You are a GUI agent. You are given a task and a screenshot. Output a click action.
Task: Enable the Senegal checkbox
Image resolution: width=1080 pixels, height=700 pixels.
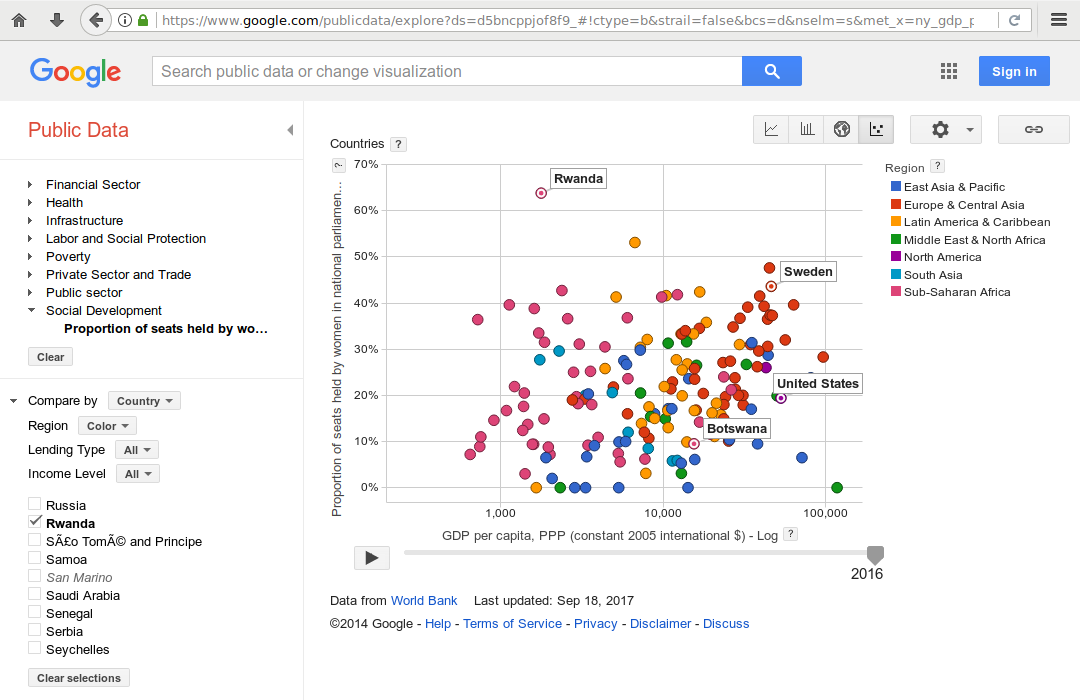click(36, 613)
